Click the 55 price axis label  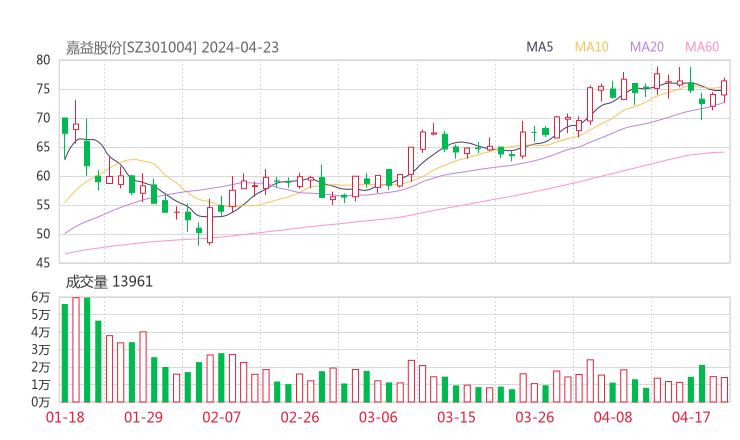(43, 205)
